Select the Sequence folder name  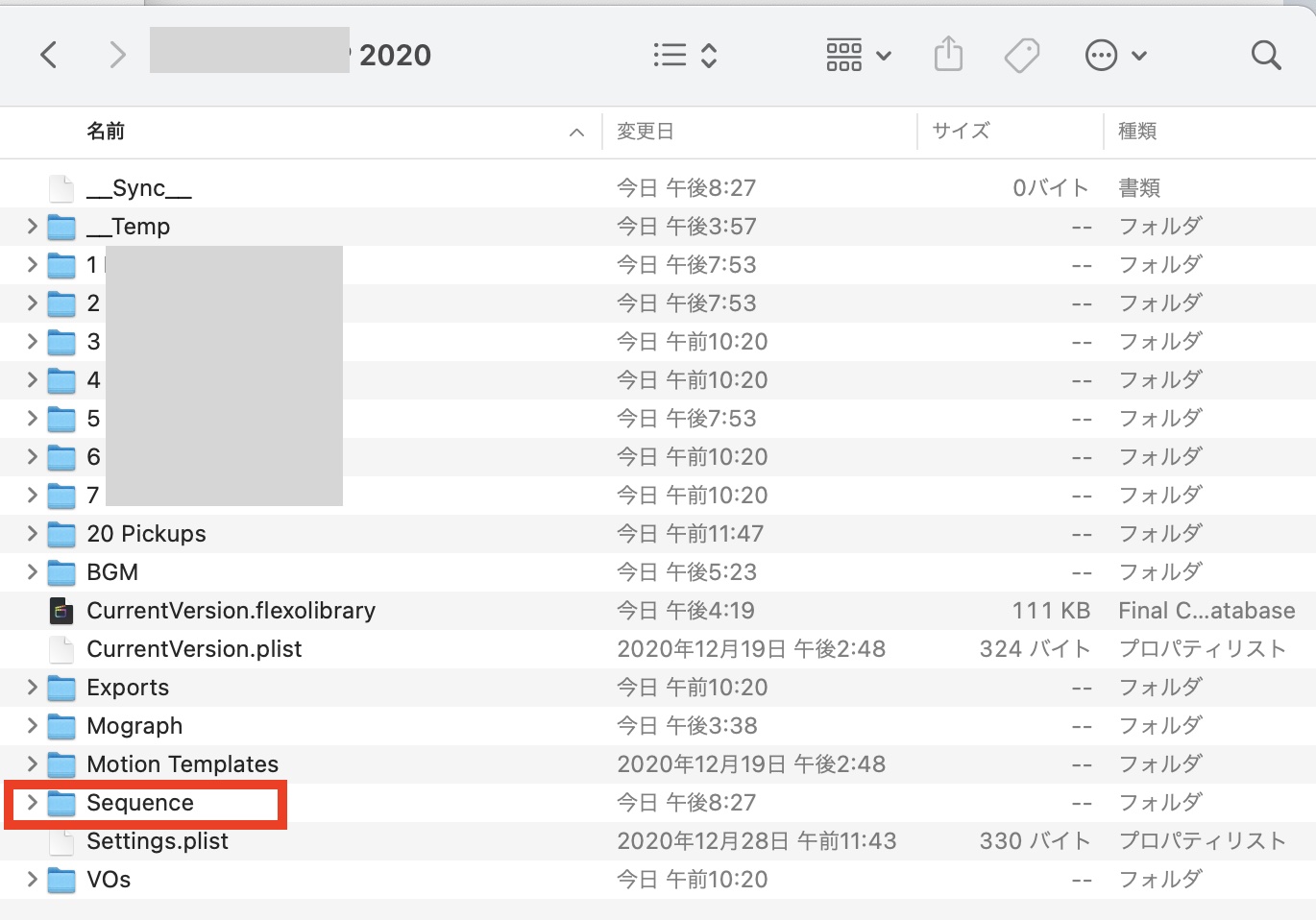pyautogui.click(x=140, y=803)
